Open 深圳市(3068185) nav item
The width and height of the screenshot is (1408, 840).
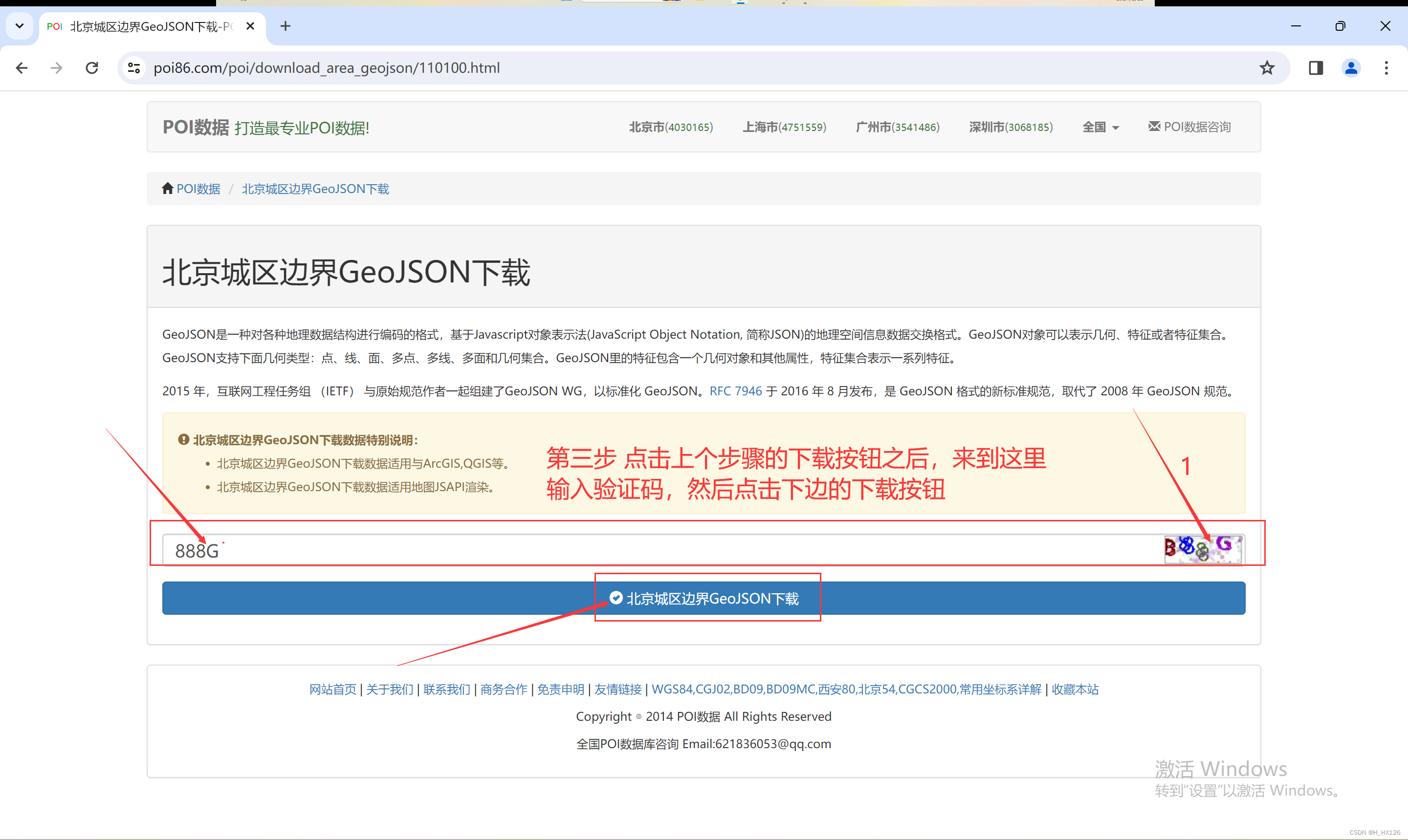[1011, 128]
